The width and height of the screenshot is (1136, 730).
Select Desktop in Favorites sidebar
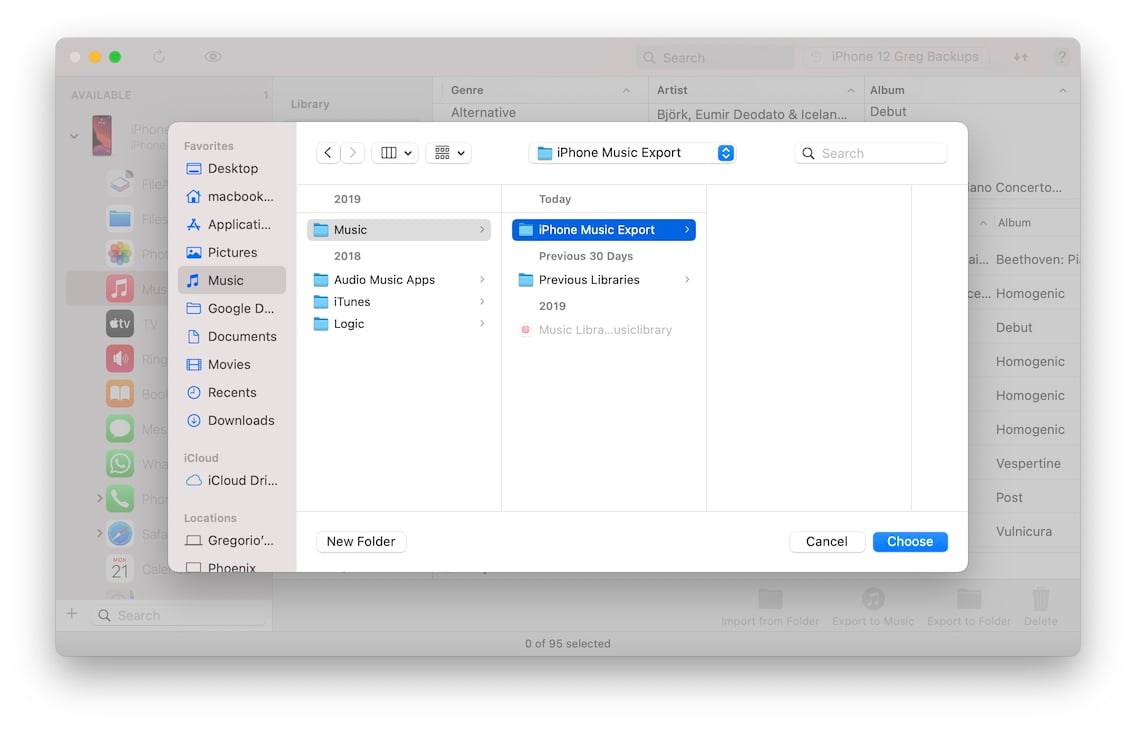point(232,168)
